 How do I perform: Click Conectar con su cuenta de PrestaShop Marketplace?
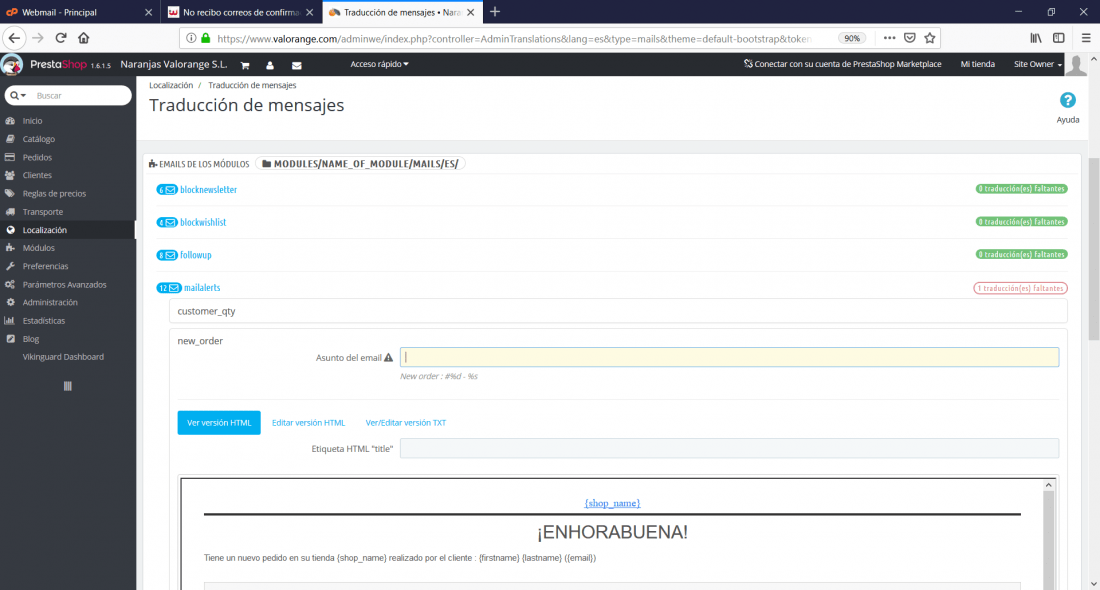(x=843, y=64)
